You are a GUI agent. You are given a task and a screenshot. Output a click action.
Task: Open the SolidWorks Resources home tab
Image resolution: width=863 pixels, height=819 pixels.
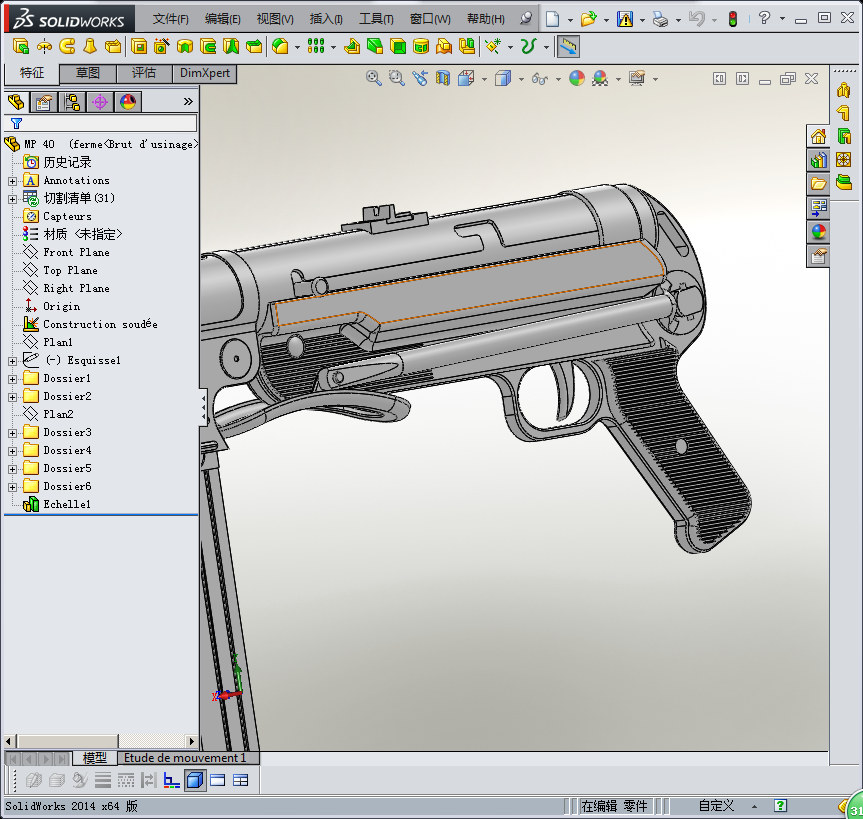coord(818,137)
